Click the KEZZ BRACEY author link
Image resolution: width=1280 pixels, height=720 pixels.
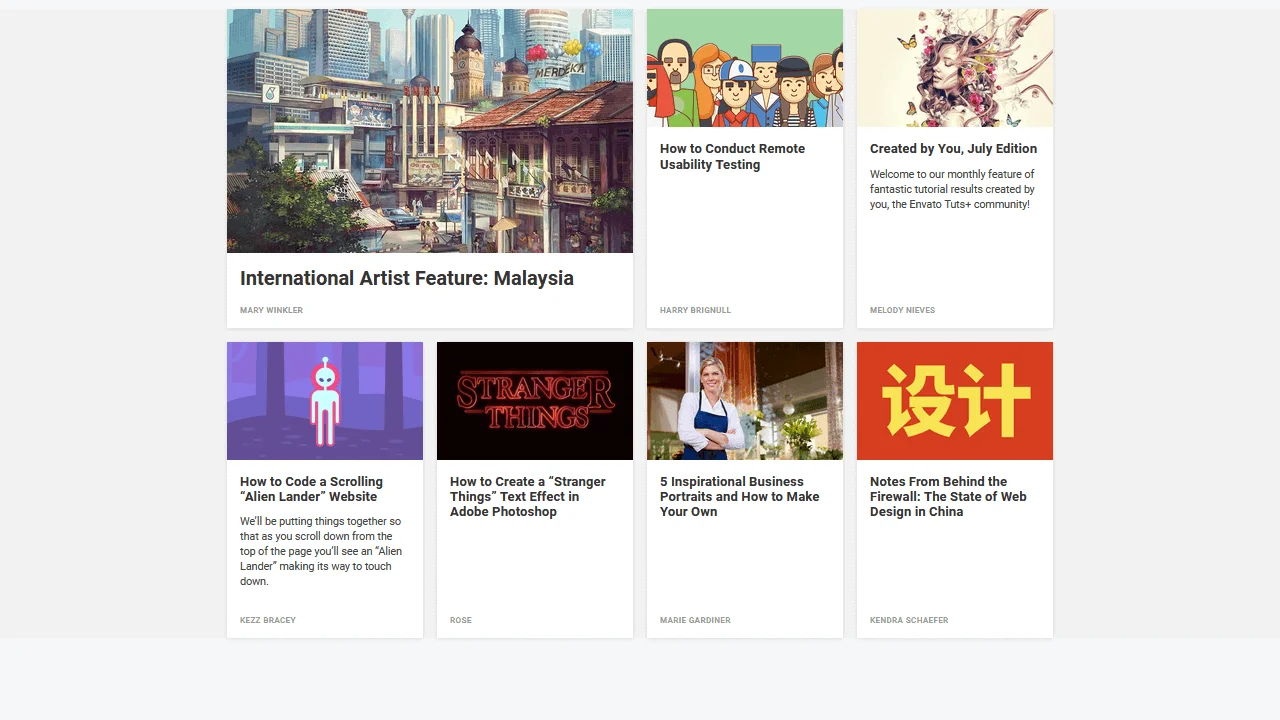point(268,620)
